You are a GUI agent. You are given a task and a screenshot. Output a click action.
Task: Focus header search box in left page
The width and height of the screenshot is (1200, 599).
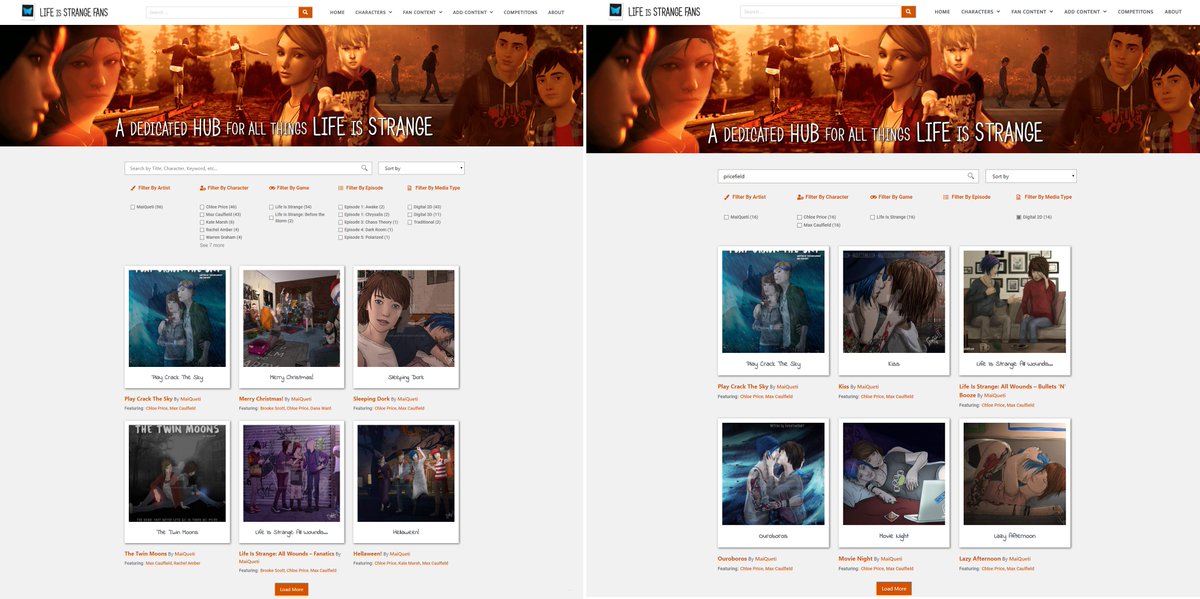(x=222, y=12)
